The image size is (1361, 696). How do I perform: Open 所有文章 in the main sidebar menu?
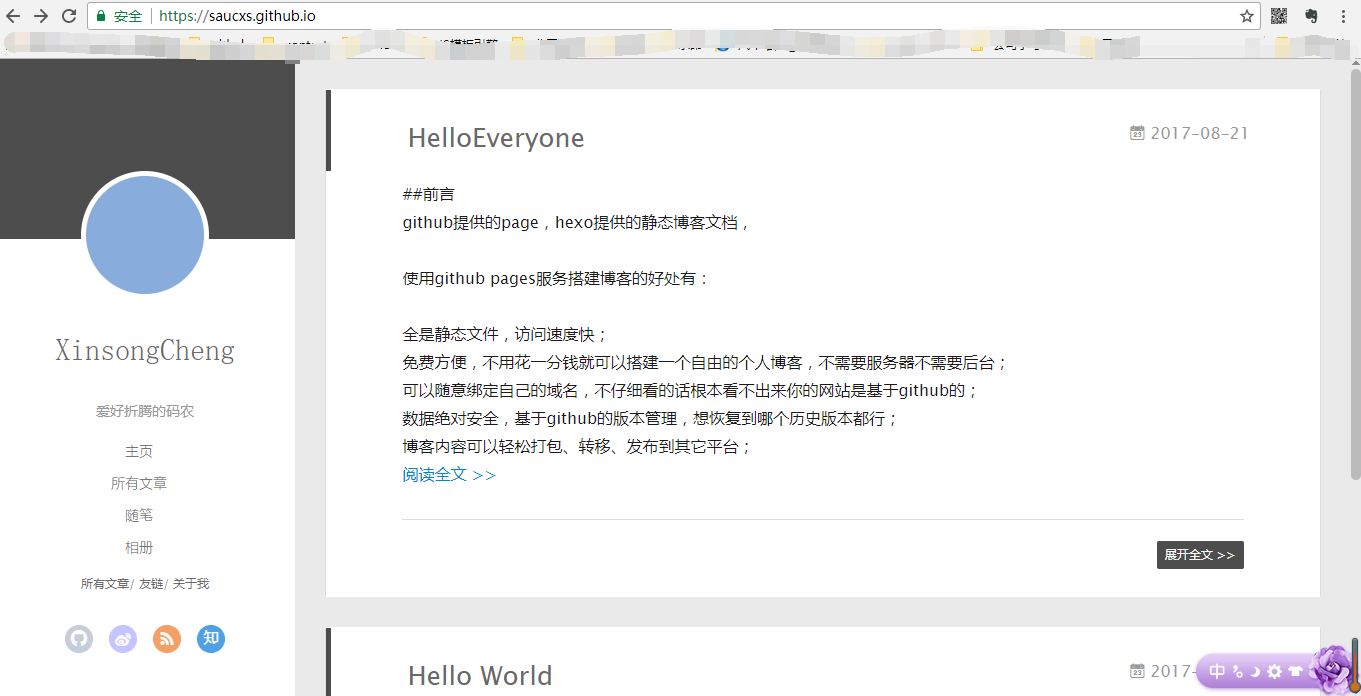coord(139,483)
